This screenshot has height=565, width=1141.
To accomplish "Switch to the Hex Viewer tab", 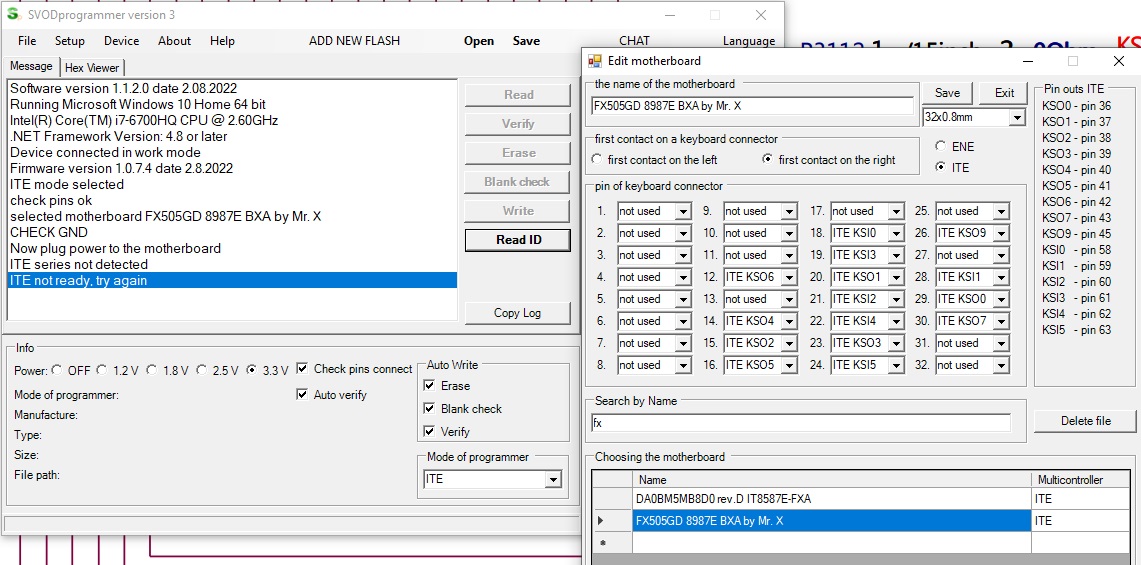I will point(92,68).
